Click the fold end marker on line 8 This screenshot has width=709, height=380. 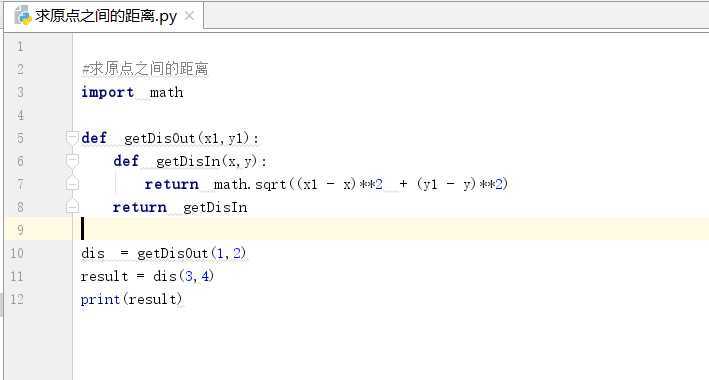point(72,207)
